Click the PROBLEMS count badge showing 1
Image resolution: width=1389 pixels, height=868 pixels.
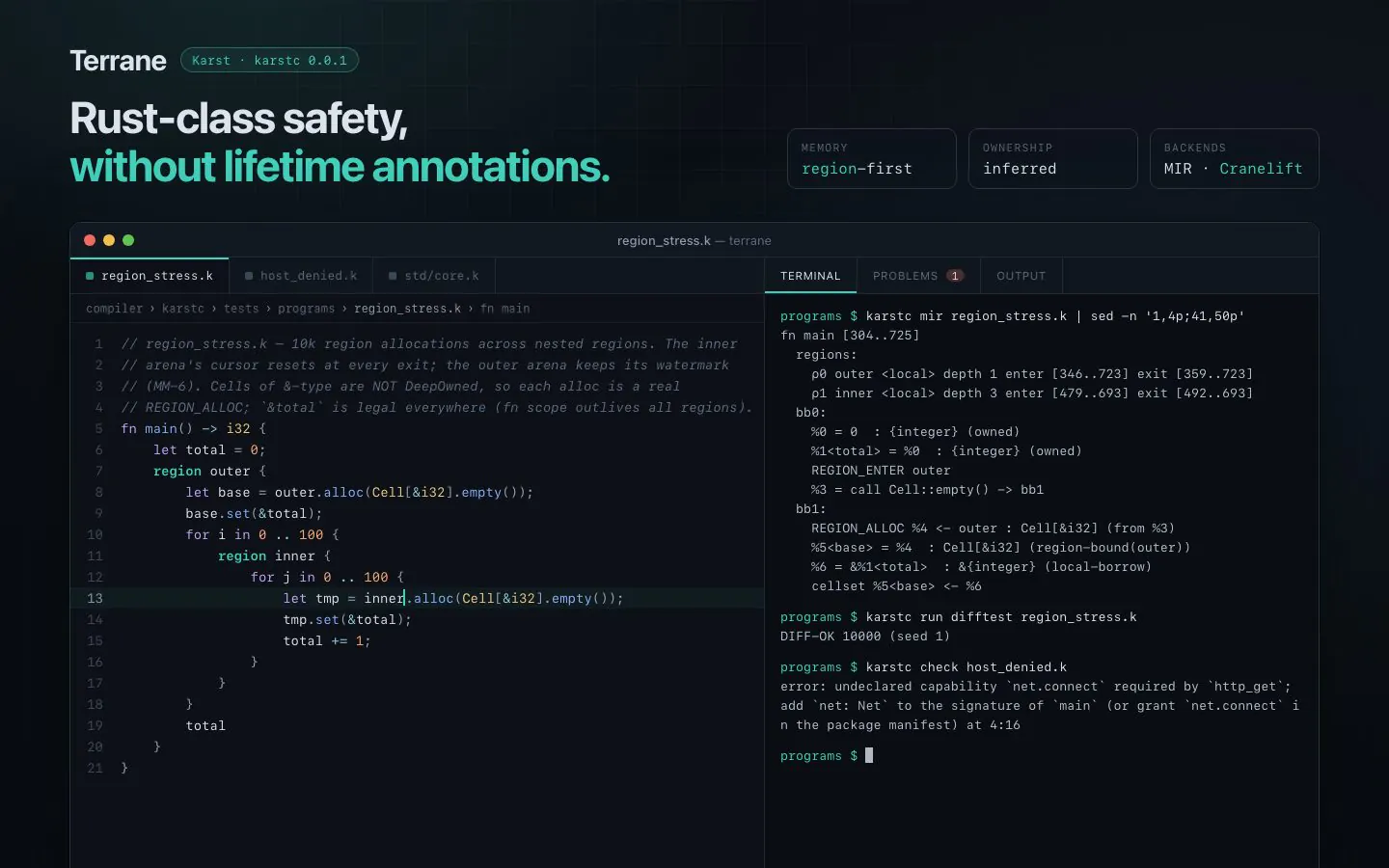(x=955, y=276)
